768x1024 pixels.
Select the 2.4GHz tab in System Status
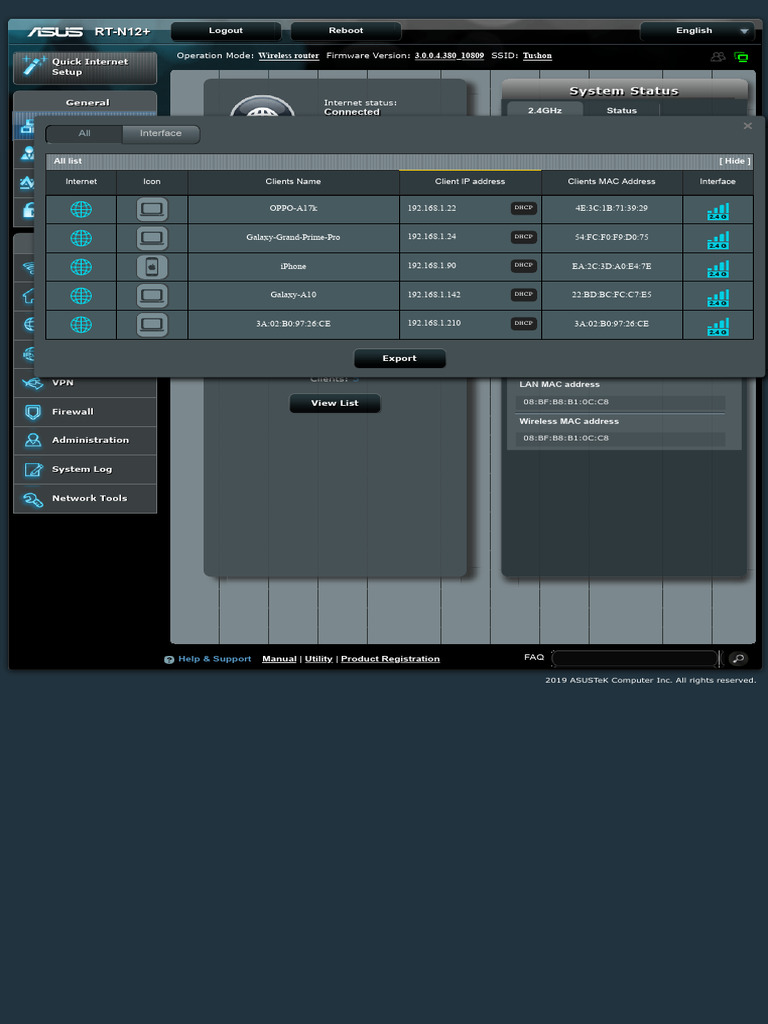[545, 110]
